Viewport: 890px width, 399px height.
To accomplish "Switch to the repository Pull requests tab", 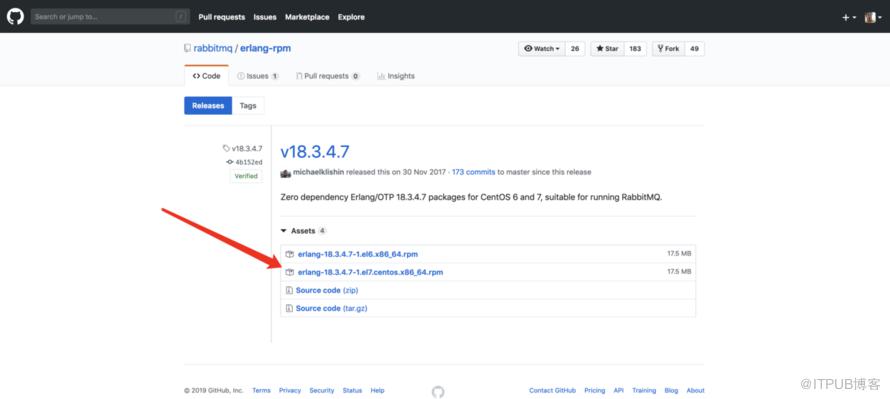I will (x=328, y=76).
